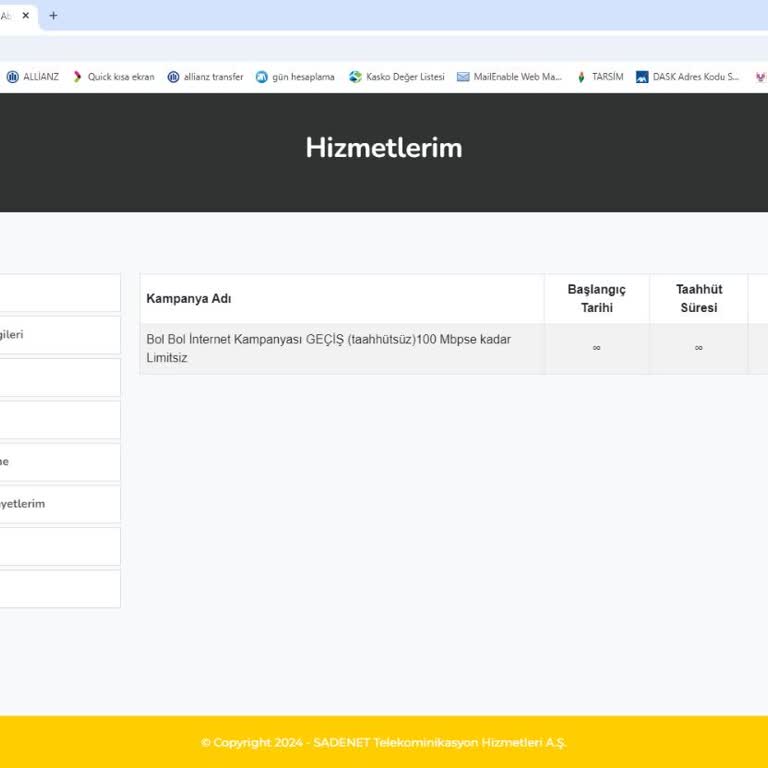The image size is (768, 768).
Task: Click the Hizmetlerim page heading
Action: click(x=384, y=148)
